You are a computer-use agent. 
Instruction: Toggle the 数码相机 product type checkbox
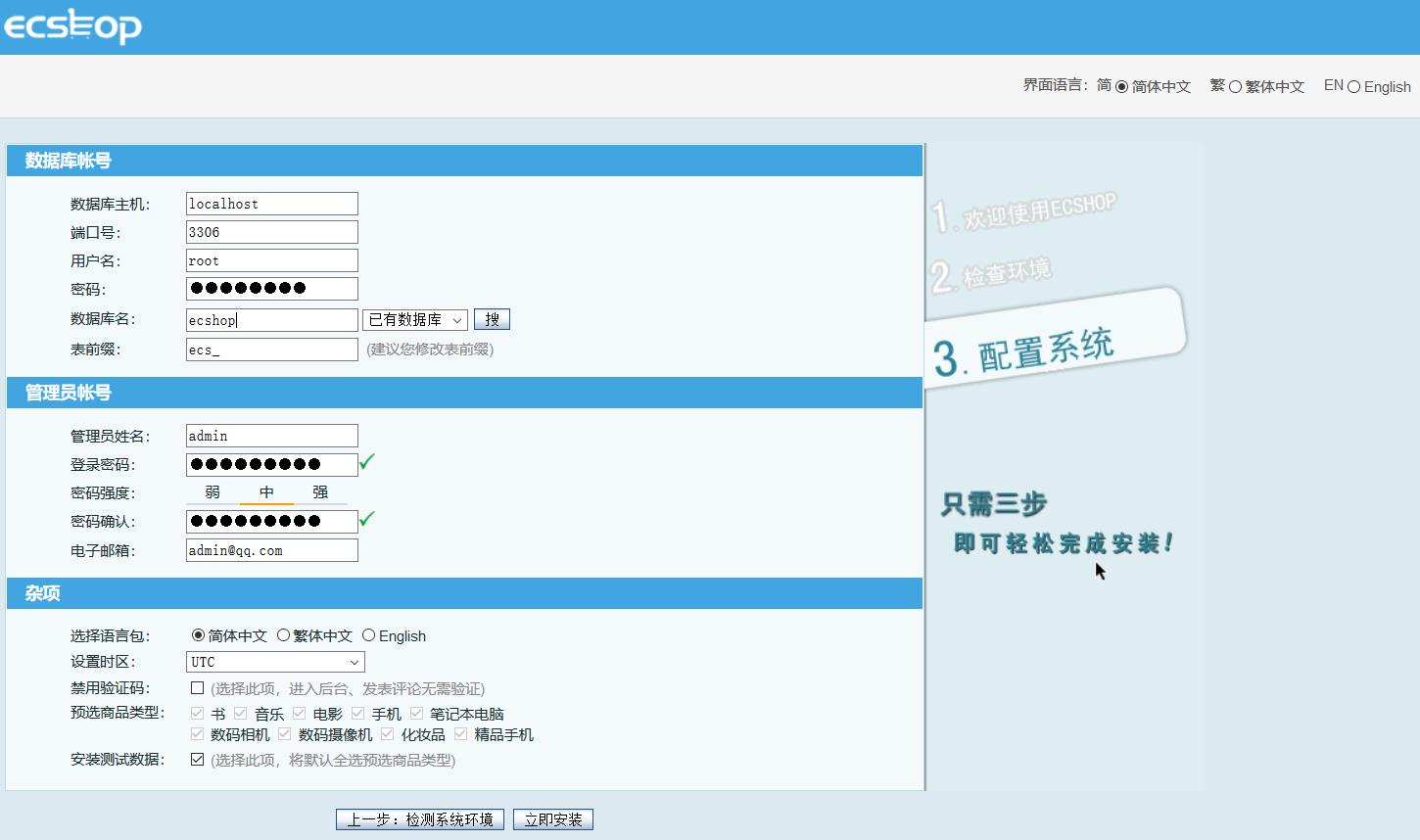tap(198, 734)
